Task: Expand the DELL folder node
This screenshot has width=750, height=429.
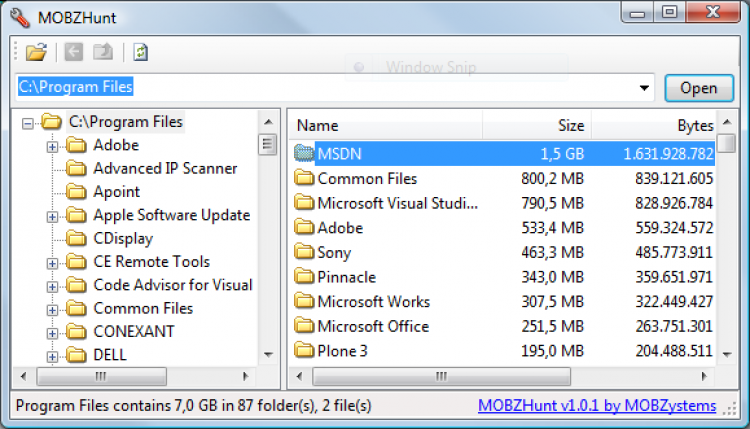Action: pos(52,355)
